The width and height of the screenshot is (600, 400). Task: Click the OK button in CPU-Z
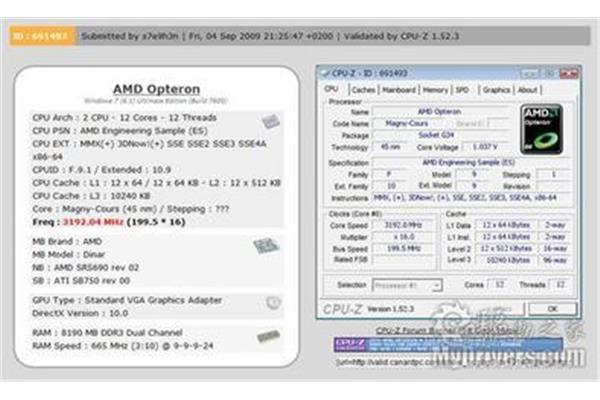click(x=552, y=309)
